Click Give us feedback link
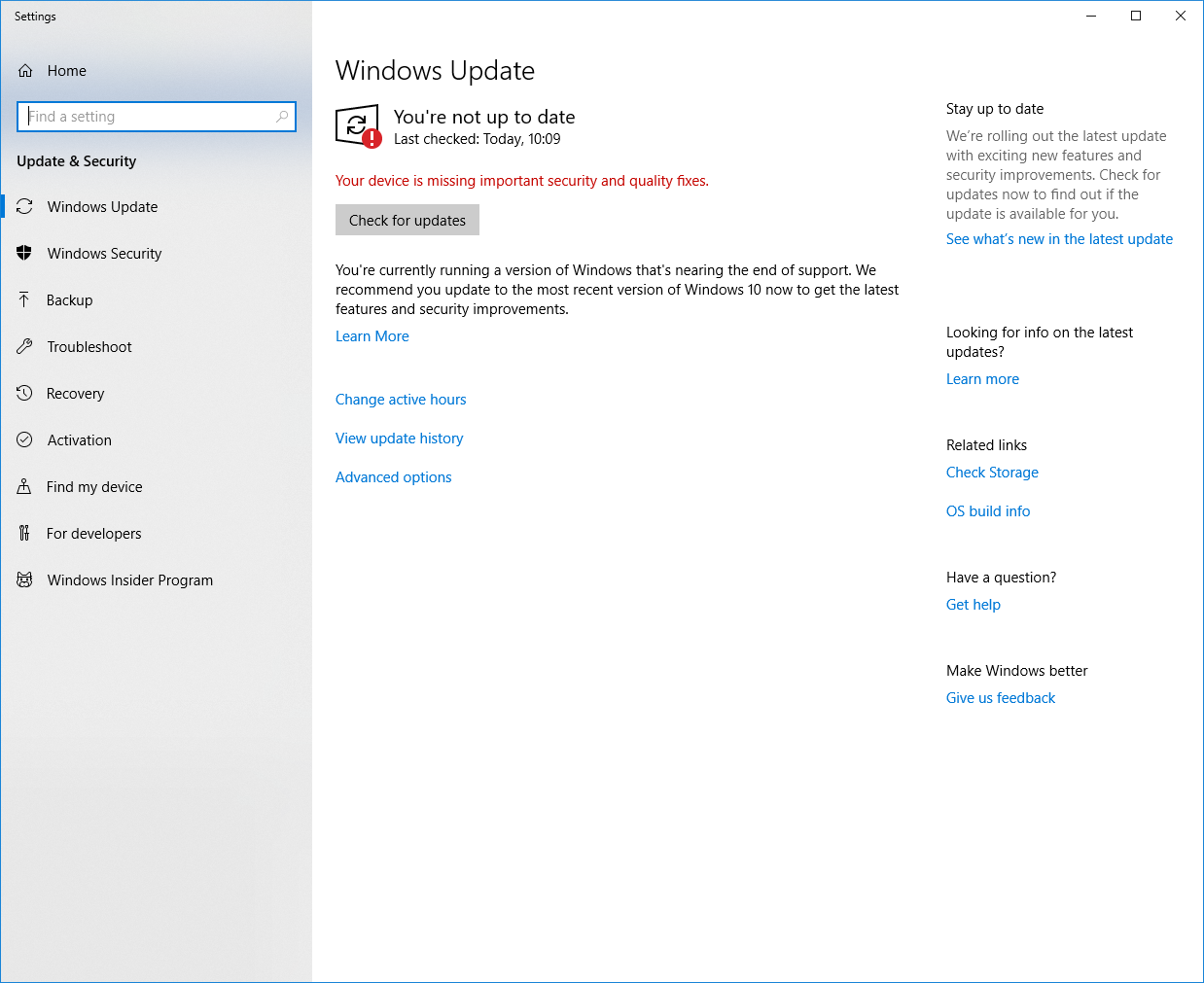The width and height of the screenshot is (1204, 983). [1001, 698]
